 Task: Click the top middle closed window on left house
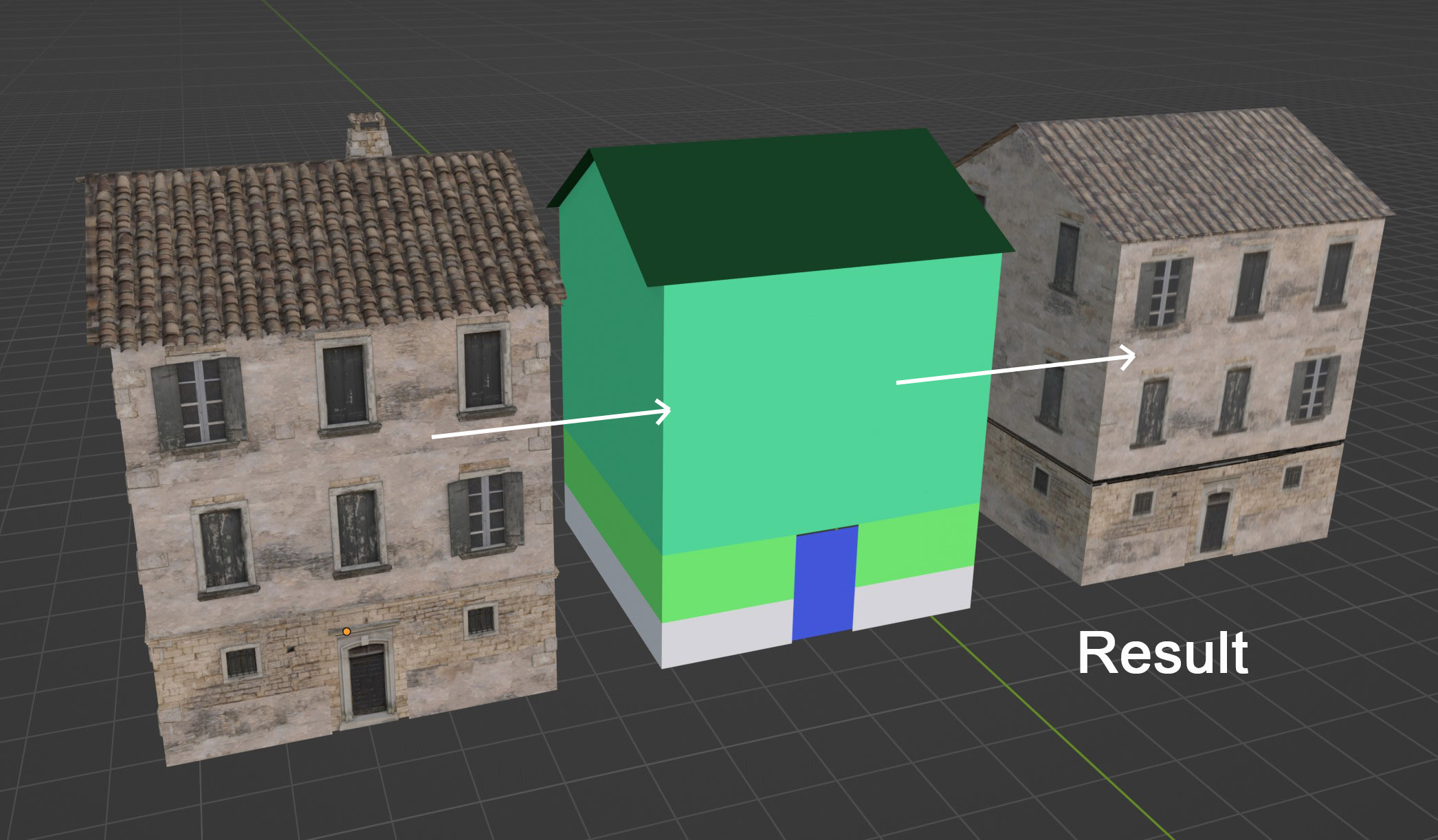[345, 386]
